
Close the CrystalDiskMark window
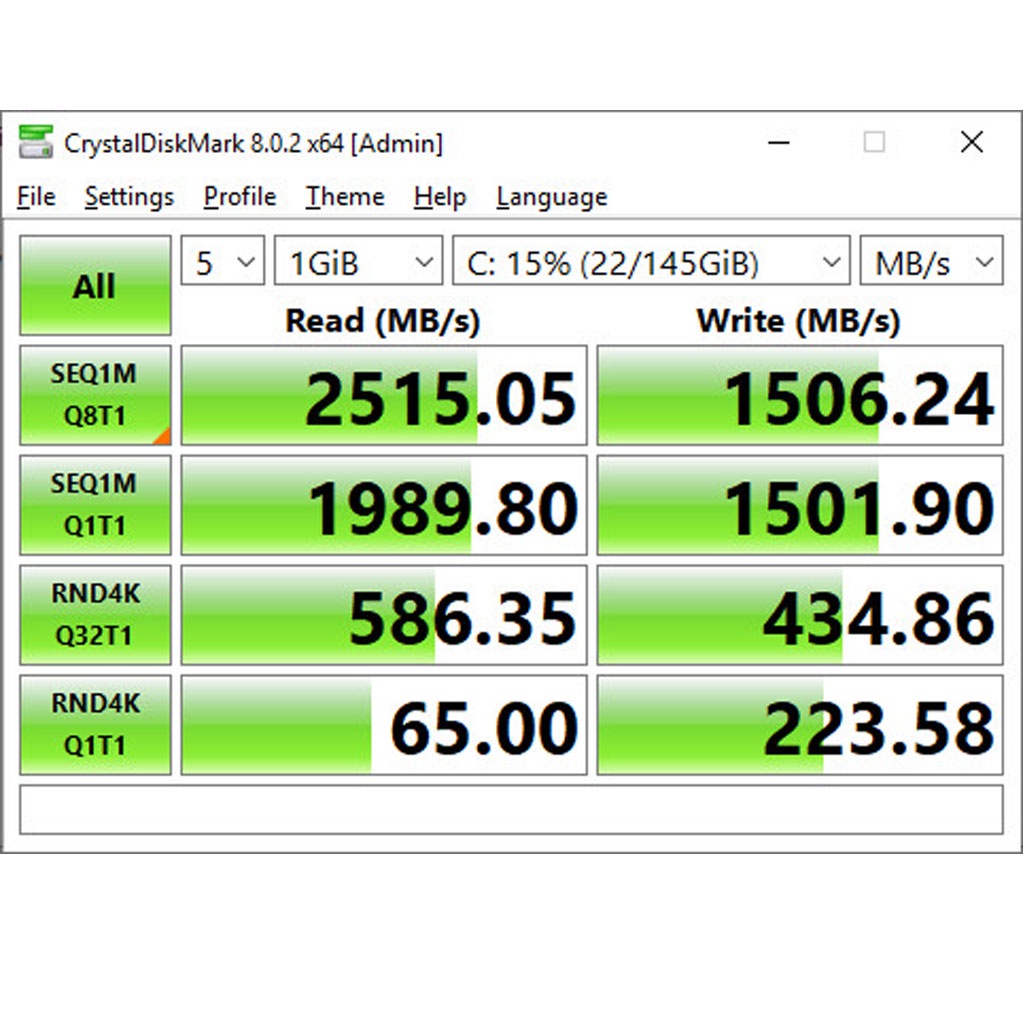click(971, 143)
